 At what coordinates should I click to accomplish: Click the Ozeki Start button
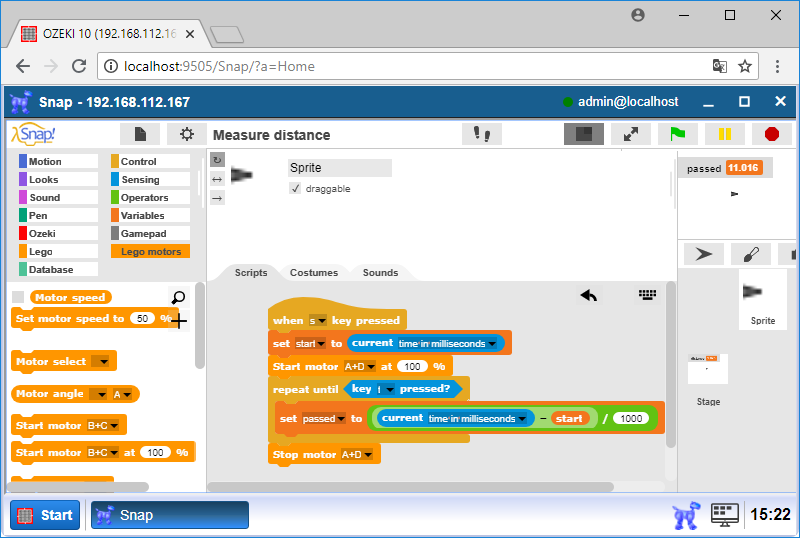45,515
